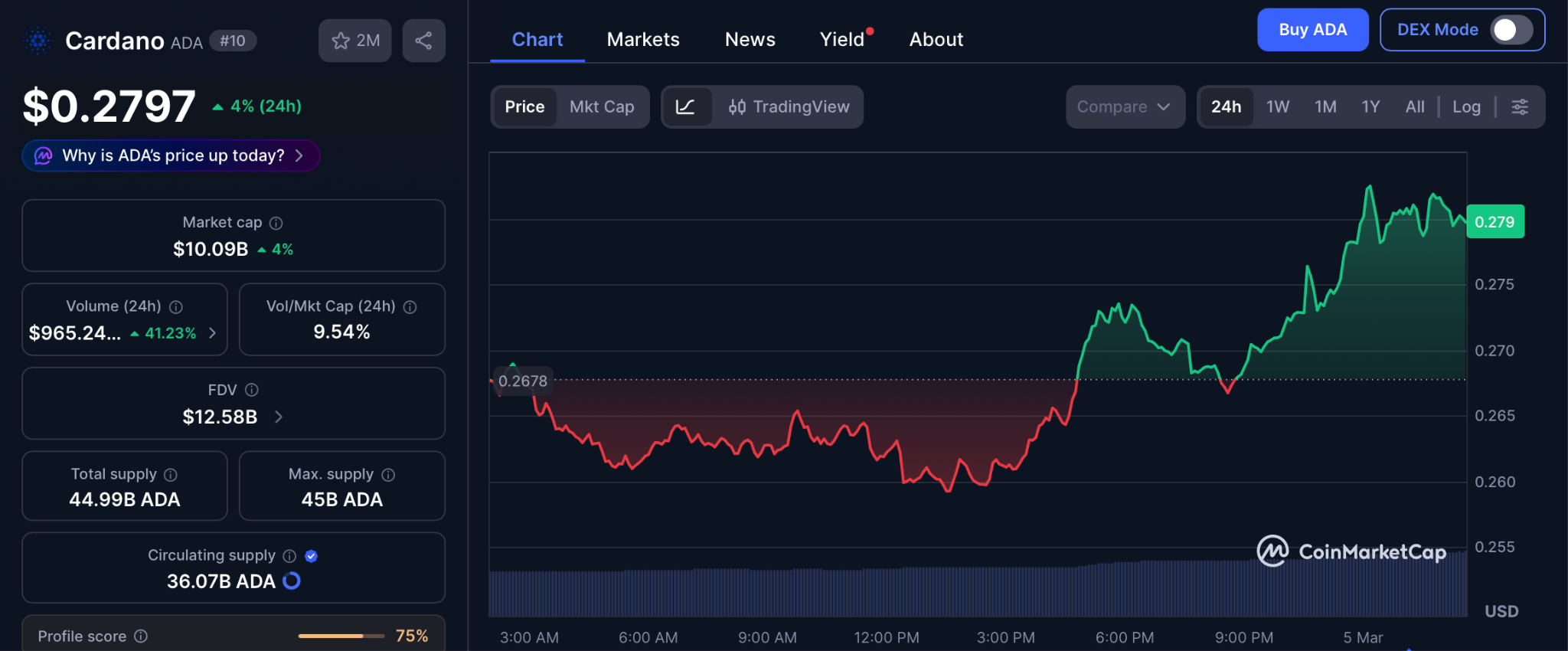Open "Why is ADA's price up today?"
This screenshot has height=651, width=1568.
tap(171, 156)
